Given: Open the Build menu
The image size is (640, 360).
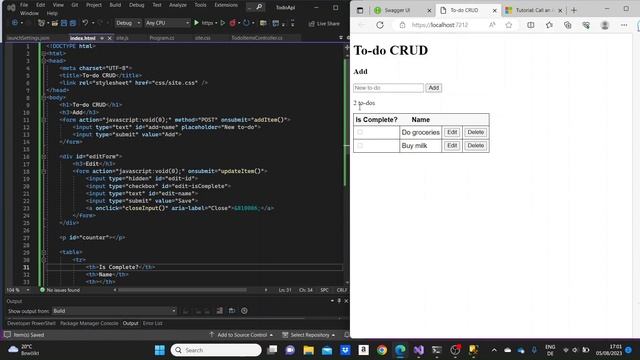Looking at the screenshot, I should point(115,5).
